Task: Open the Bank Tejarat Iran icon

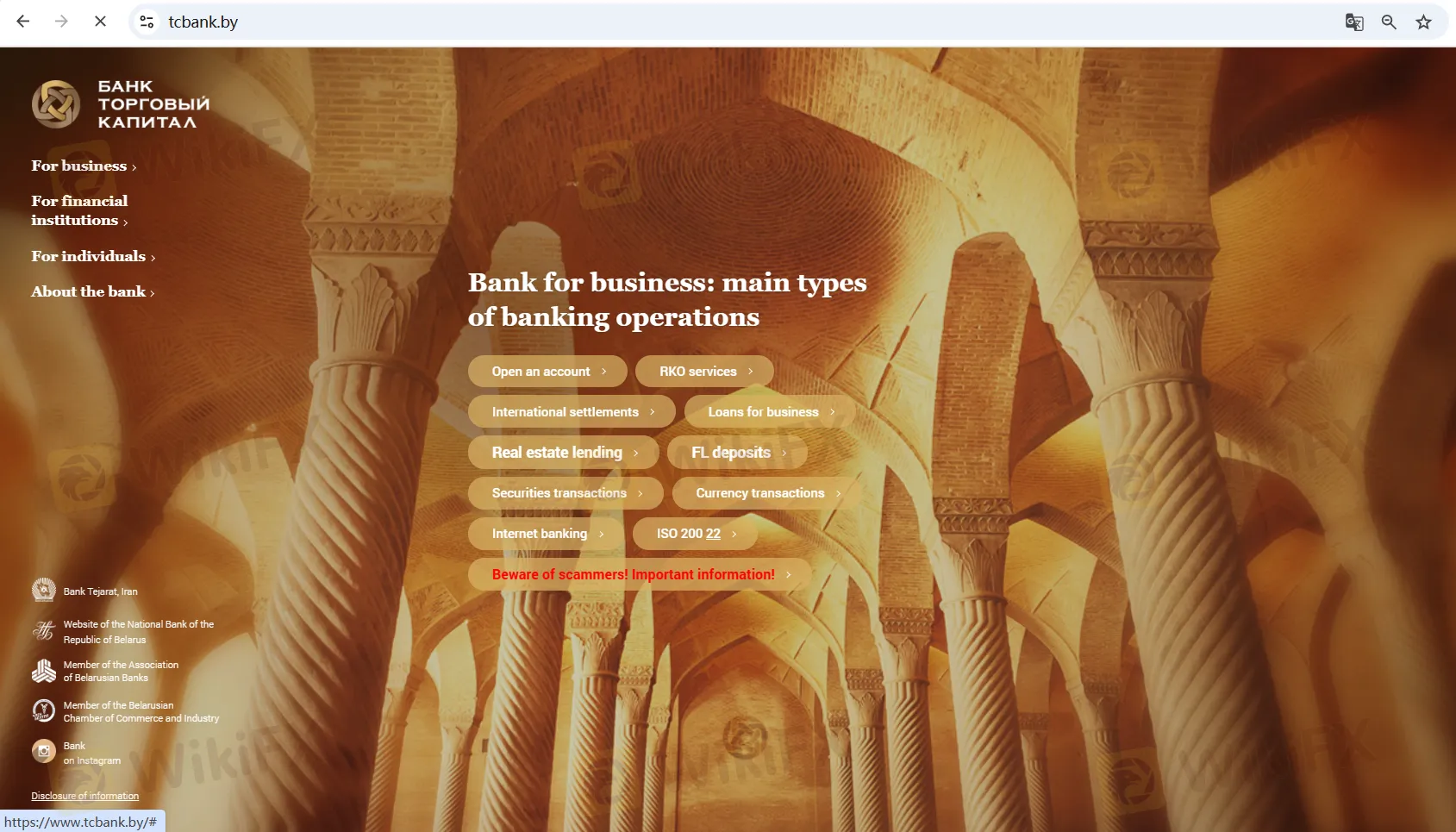Action: 44,591
